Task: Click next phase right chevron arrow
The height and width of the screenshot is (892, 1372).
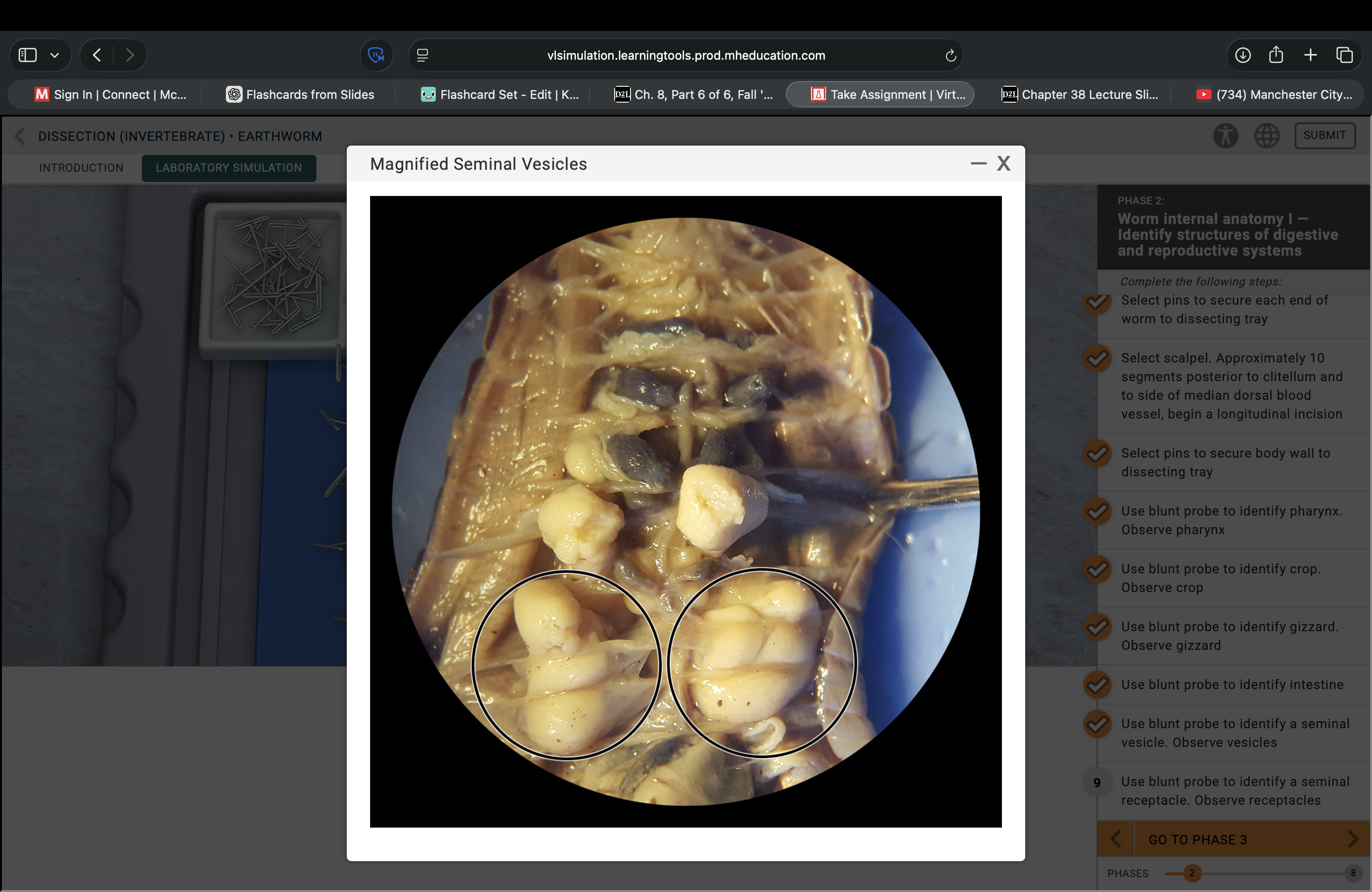Action: coord(1352,839)
